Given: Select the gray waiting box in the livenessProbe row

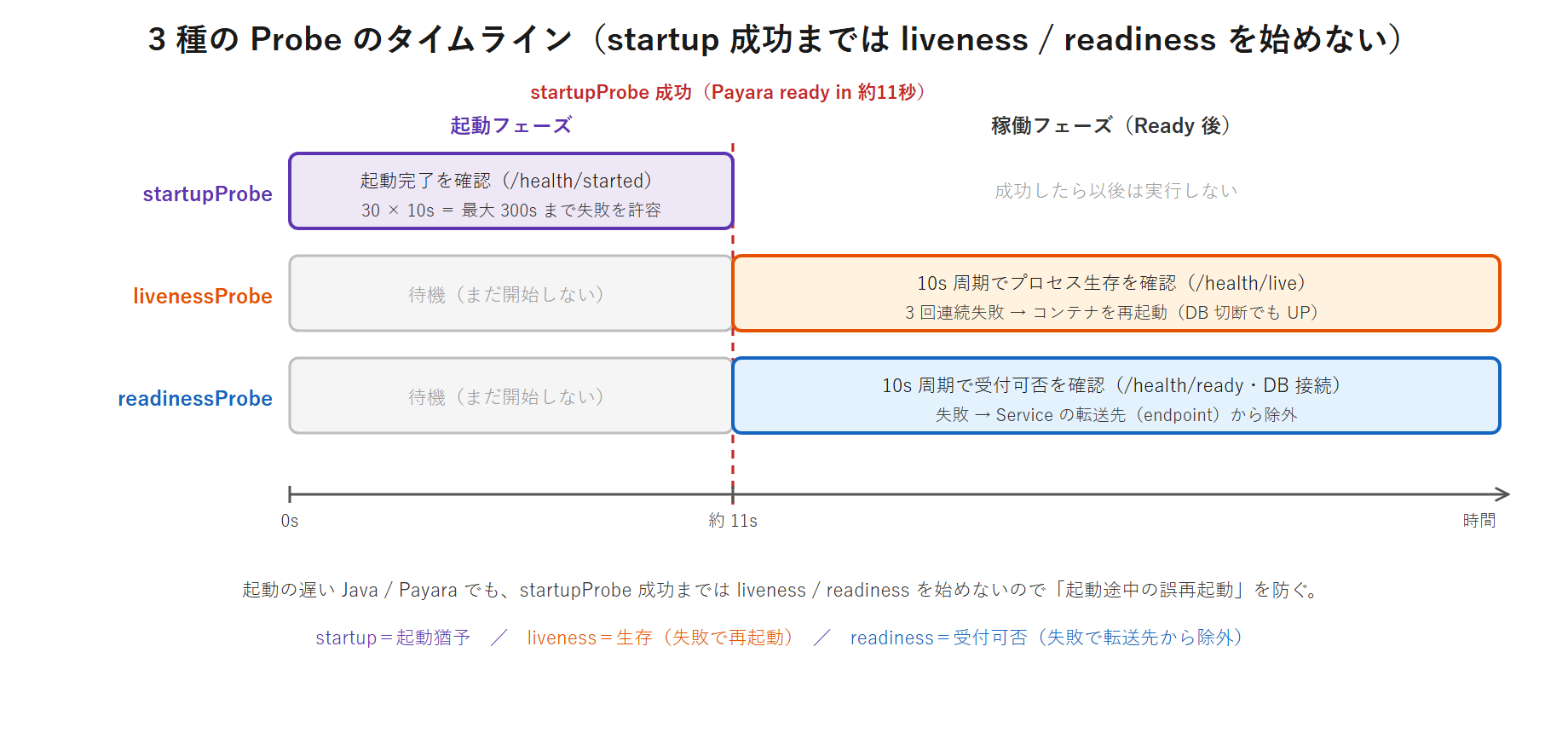Looking at the screenshot, I should point(511,293).
